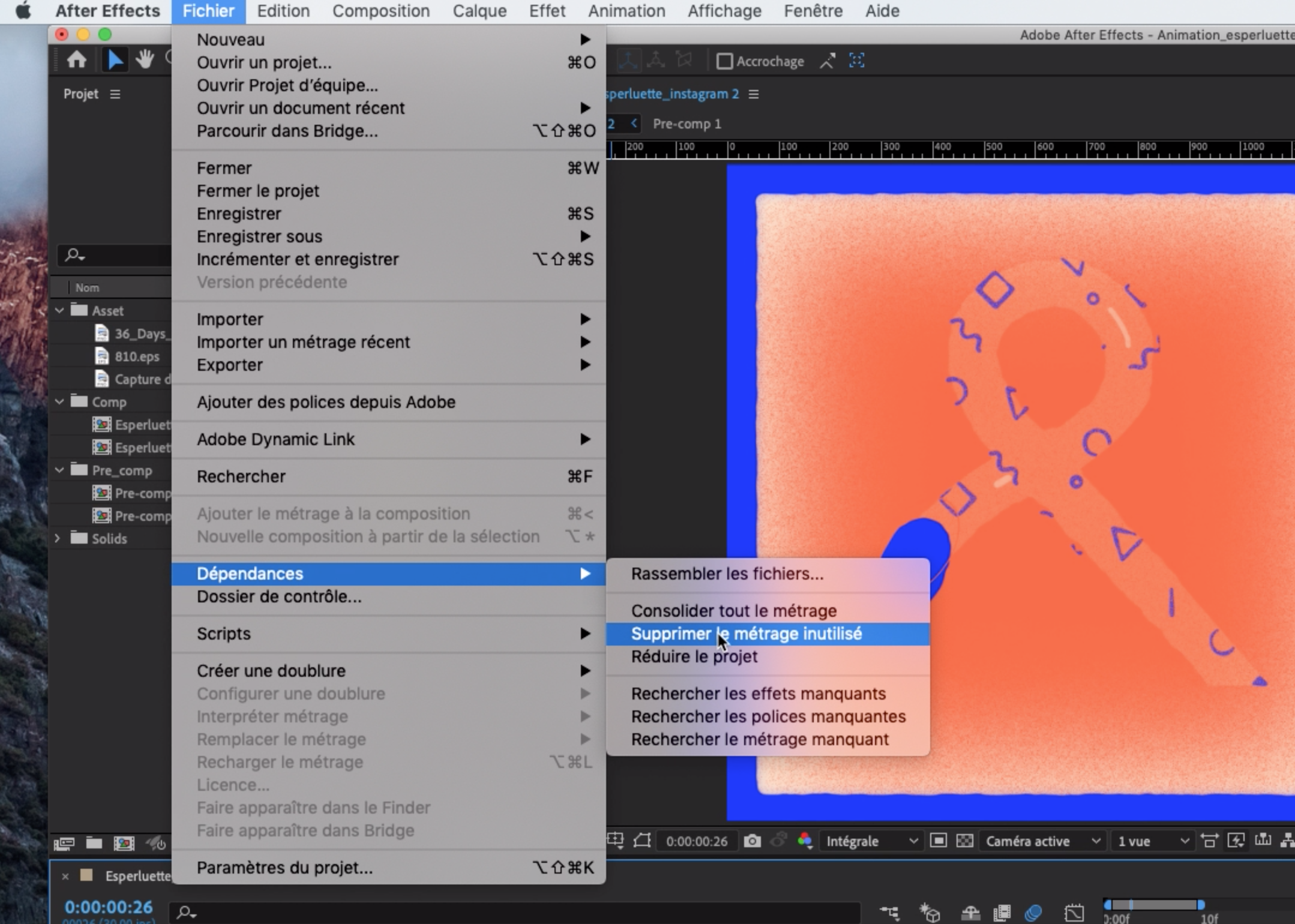Click the graph editor icon in the timeline
Viewport: 1295px width, 924px height.
click(x=1074, y=913)
